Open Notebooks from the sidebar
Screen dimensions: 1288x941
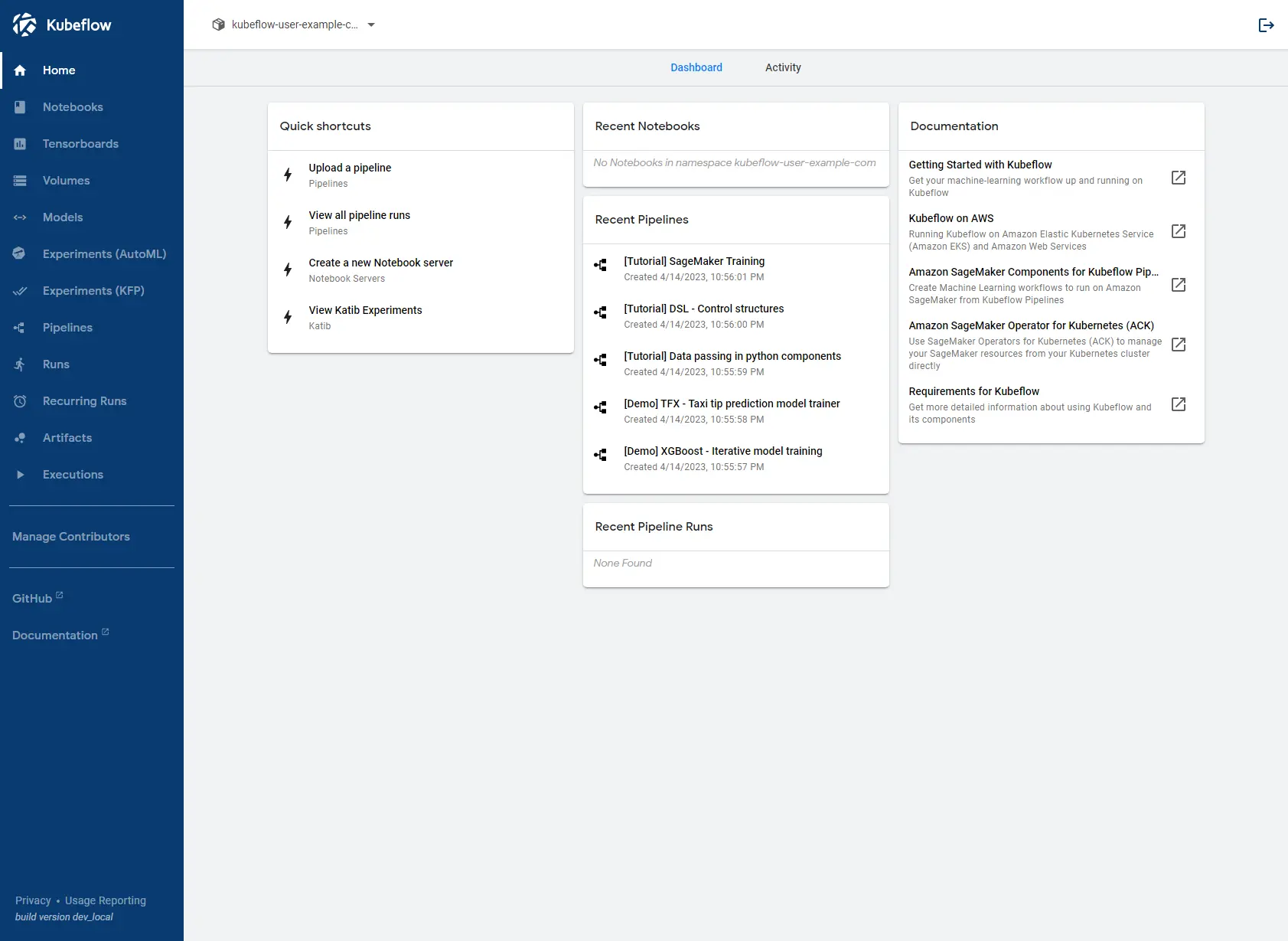pyautogui.click(x=92, y=107)
